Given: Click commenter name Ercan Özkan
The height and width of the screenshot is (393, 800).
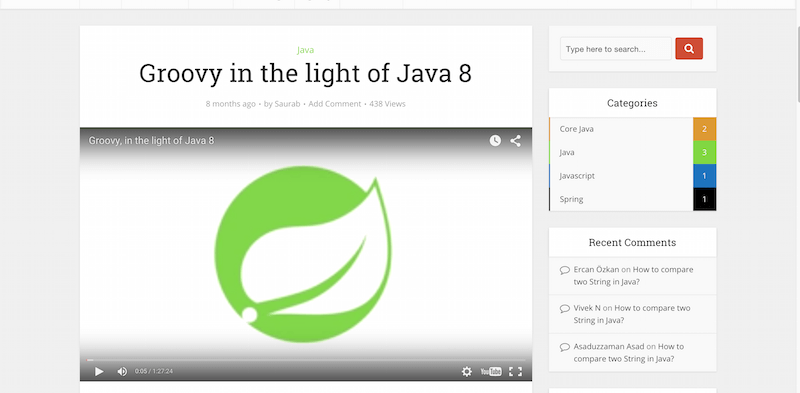Looking at the screenshot, I should 596,269.
